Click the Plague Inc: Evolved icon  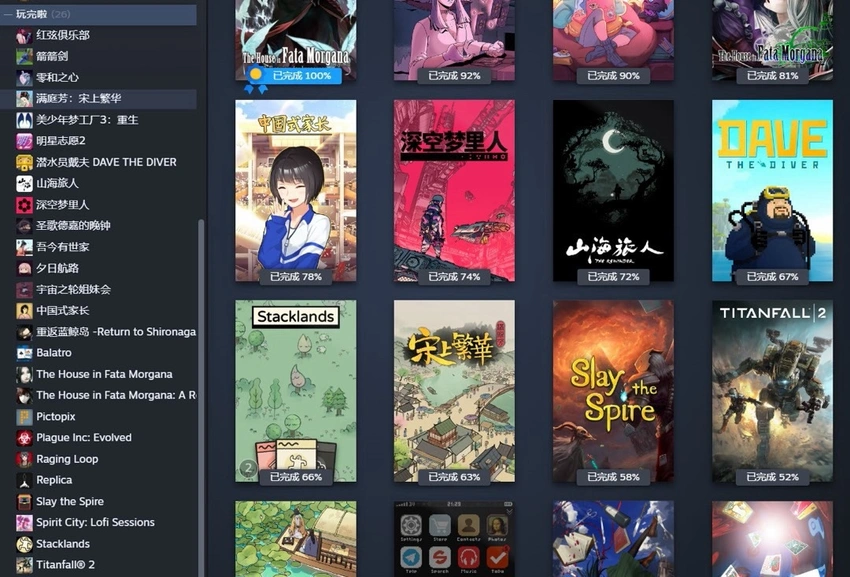point(24,438)
